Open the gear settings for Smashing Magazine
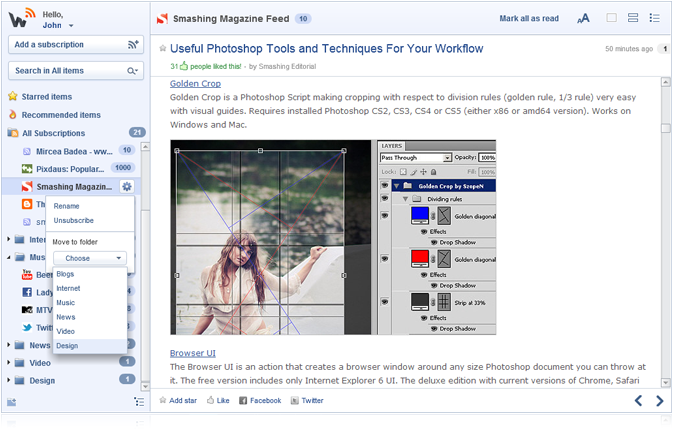Screen dimensions: 673x430 [x=126, y=186]
